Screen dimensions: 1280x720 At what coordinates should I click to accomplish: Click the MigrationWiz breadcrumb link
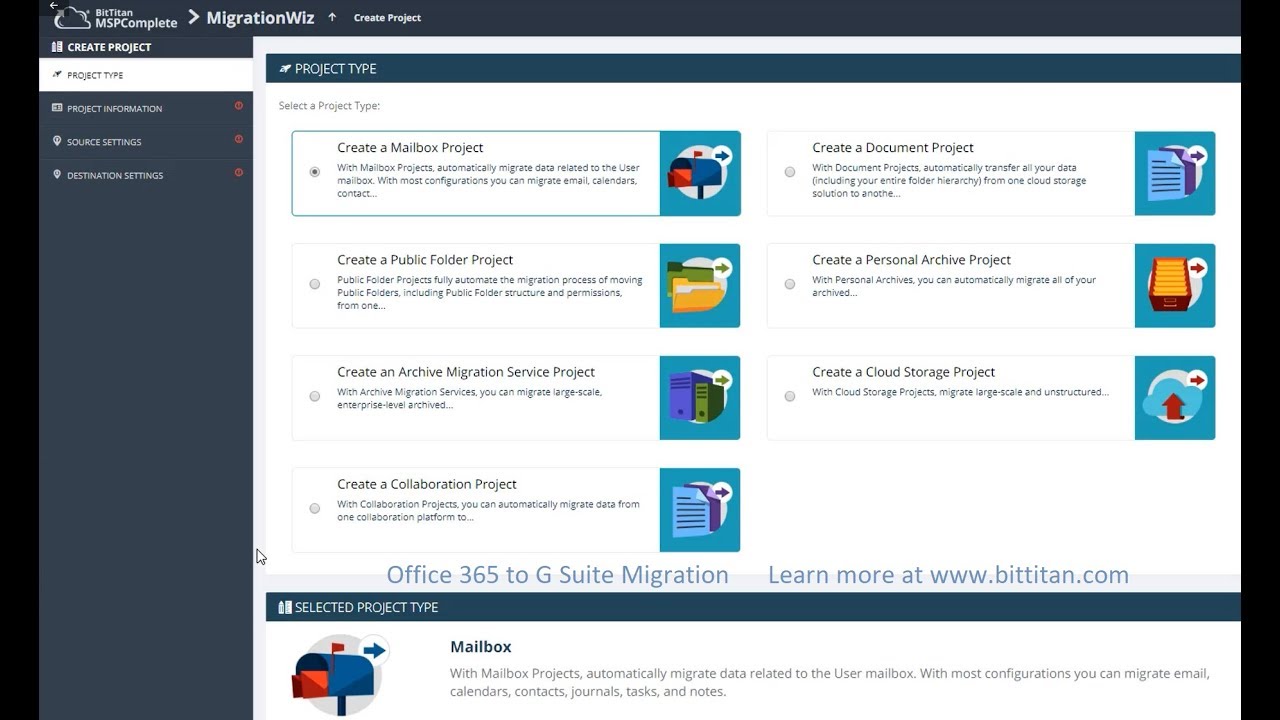260,17
